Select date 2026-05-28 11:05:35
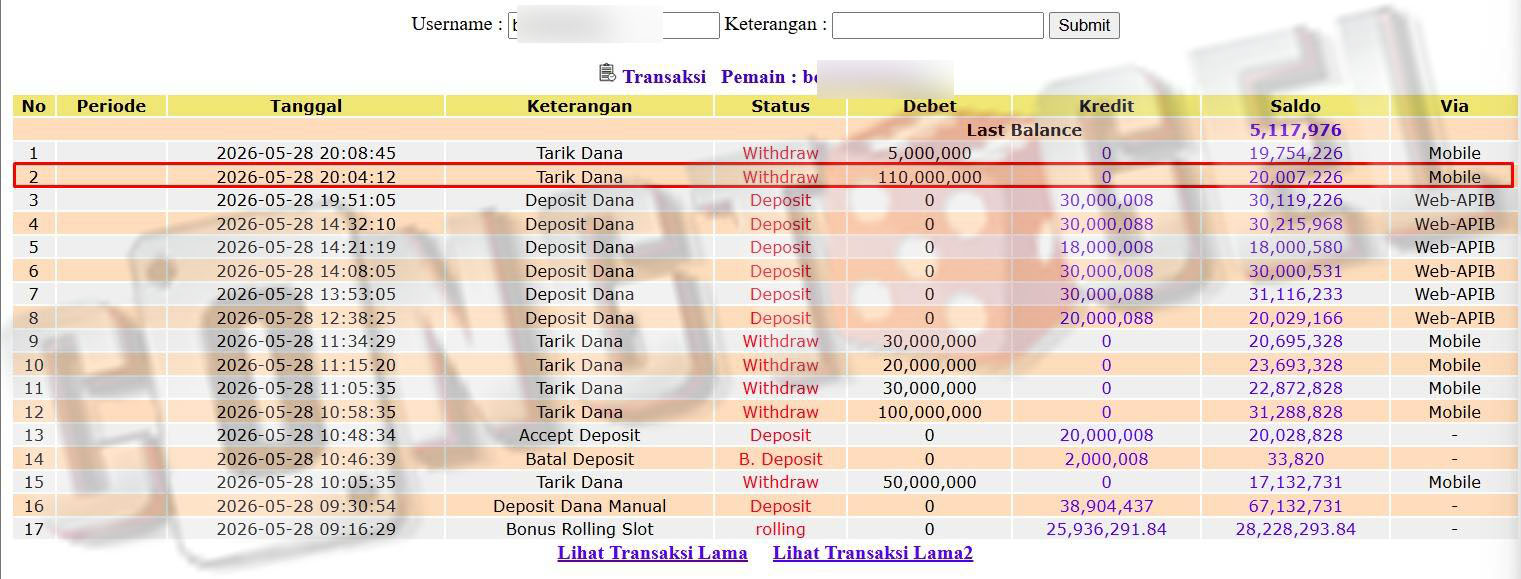 point(306,388)
